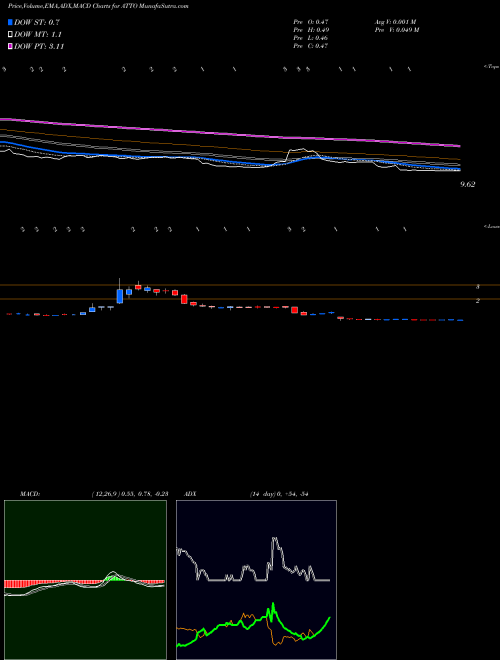Click the '<Lows' marker label

click(492, 226)
